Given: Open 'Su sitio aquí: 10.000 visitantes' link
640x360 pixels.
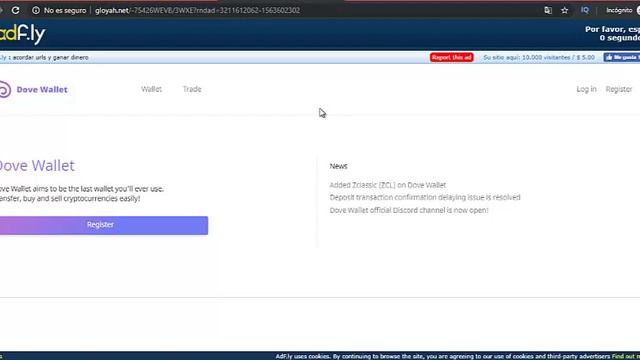Looking at the screenshot, I should (539, 58).
